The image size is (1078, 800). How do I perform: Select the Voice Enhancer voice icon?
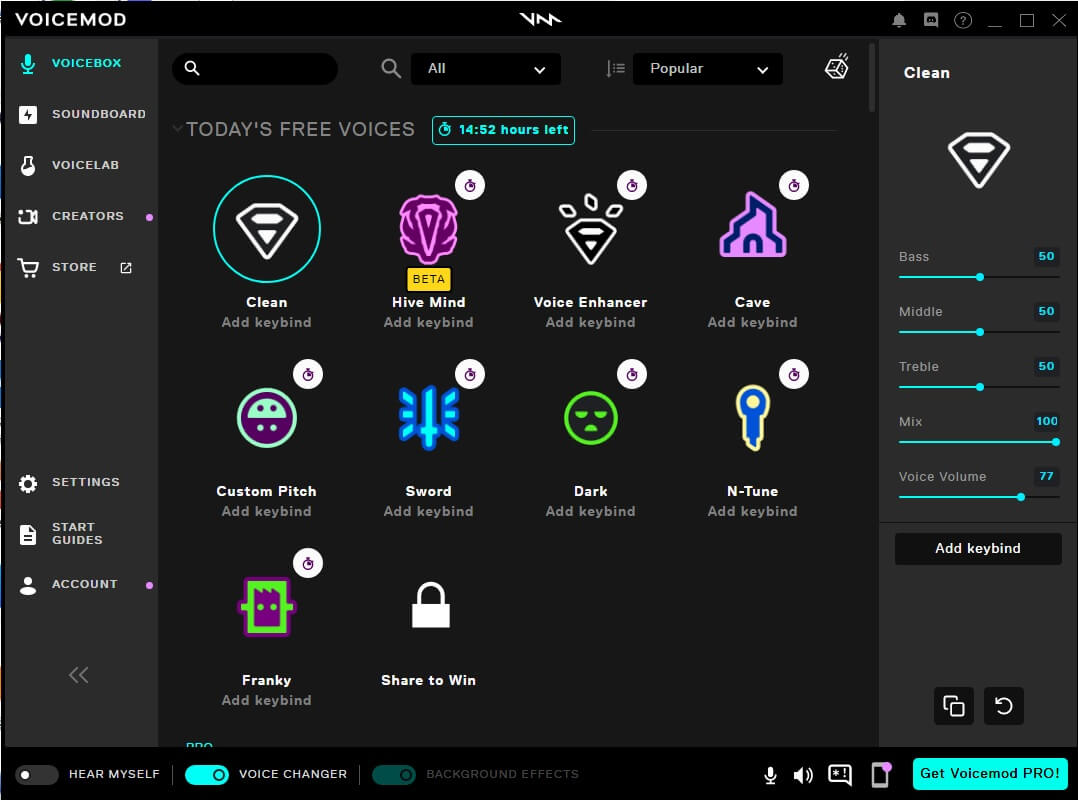(x=591, y=230)
